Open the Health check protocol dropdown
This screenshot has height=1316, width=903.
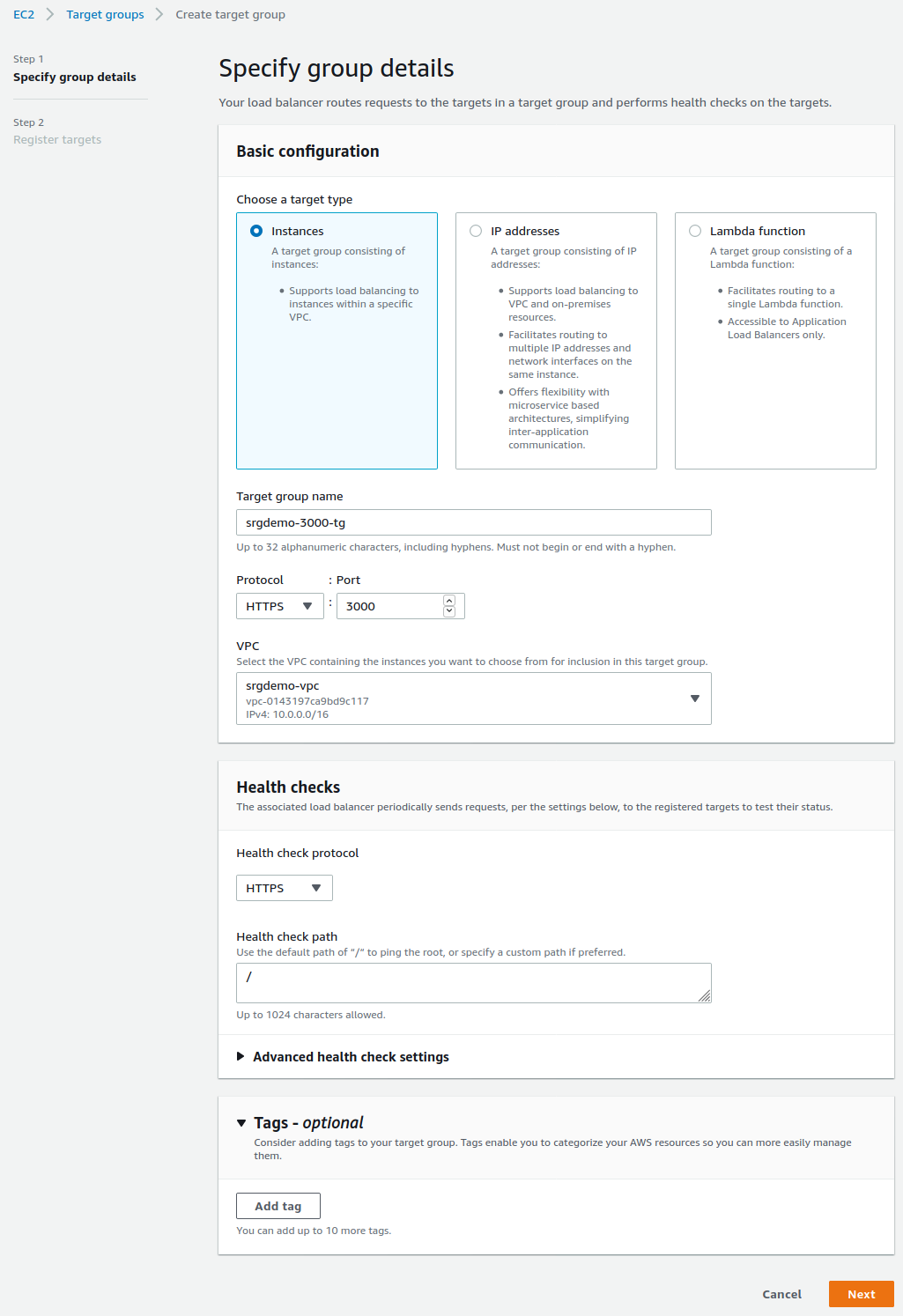click(x=284, y=888)
